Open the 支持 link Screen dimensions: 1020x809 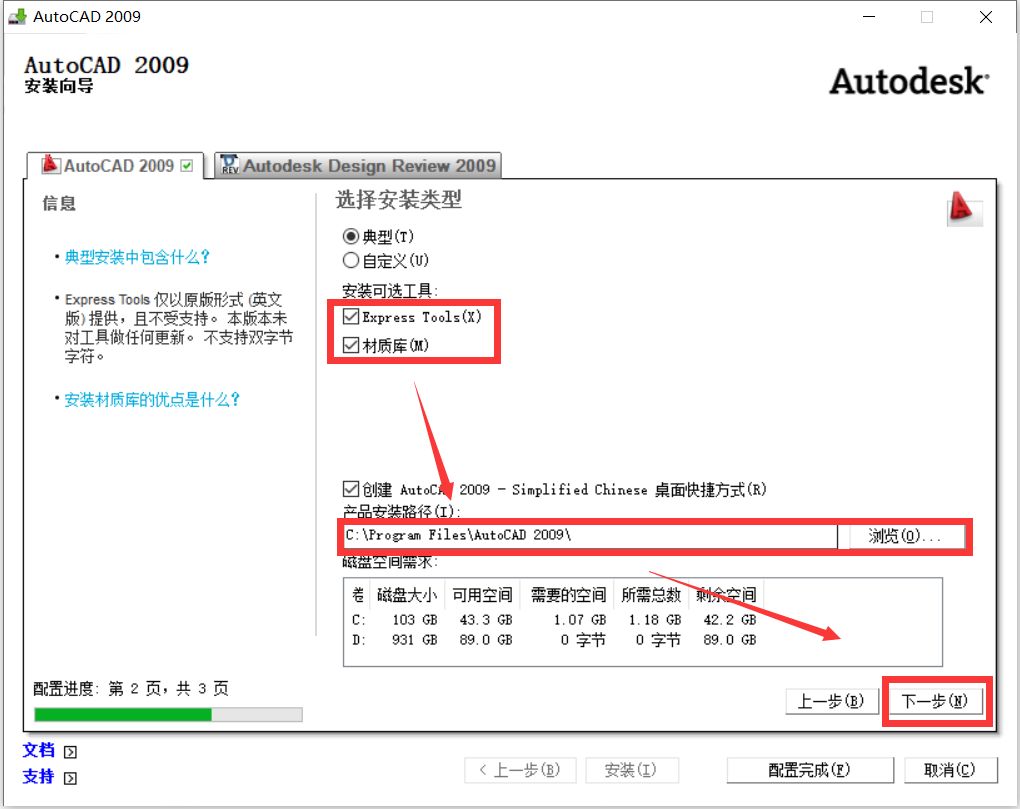(x=38, y=776)
